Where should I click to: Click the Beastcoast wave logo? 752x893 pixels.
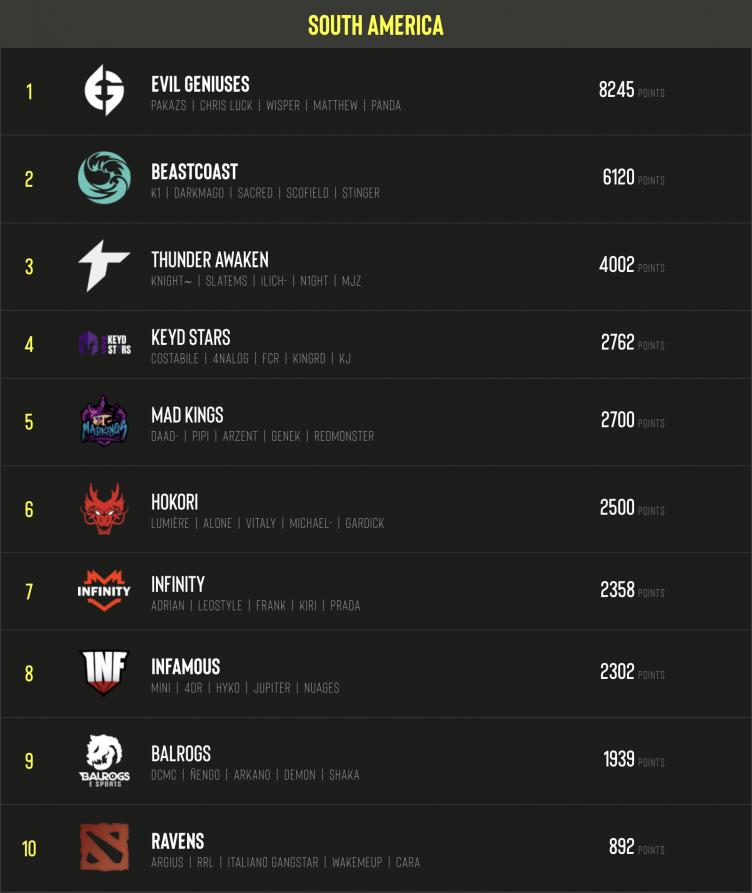tap(104, 178)
